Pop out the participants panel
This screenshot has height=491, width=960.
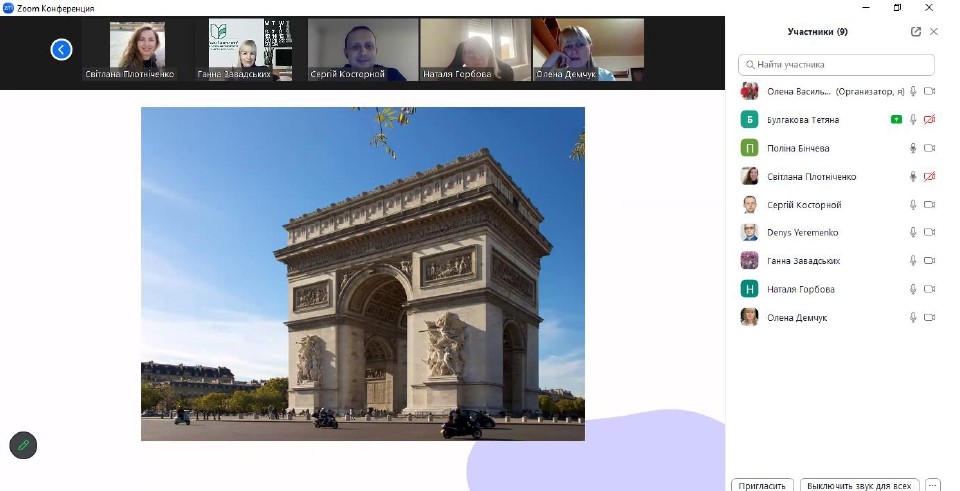coord(916,32)
